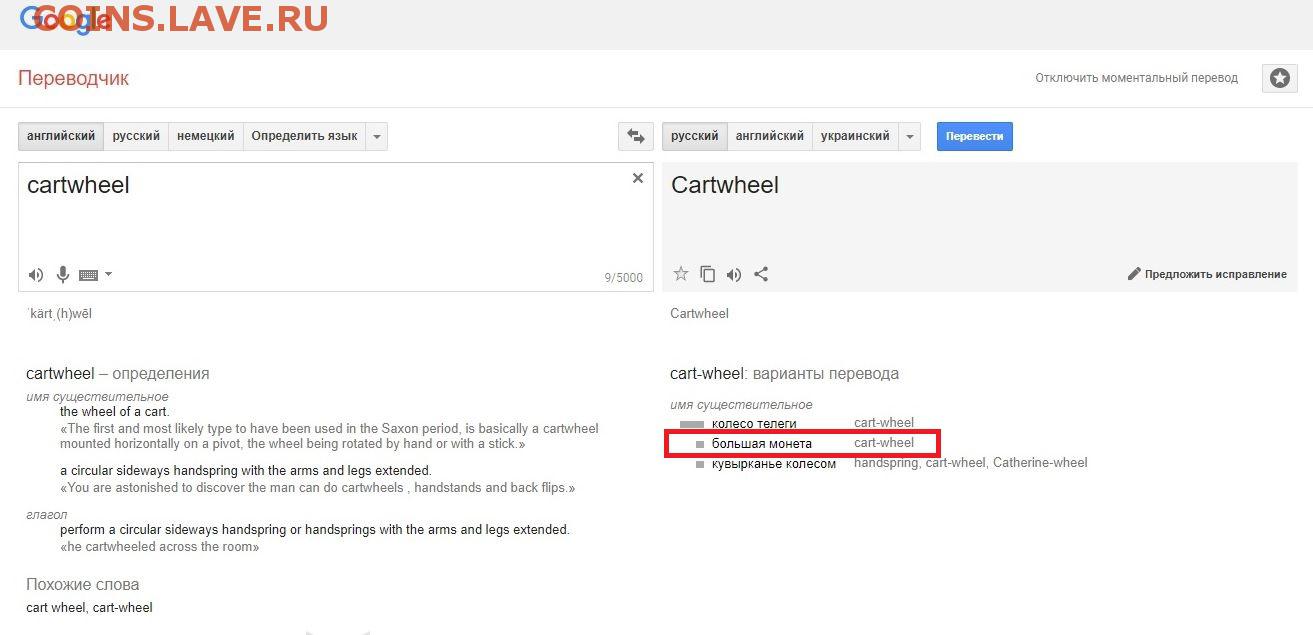Click the кувырканье колесом translation variant
The width and height of the screenshot is (1313, 635).
(774, 463)
